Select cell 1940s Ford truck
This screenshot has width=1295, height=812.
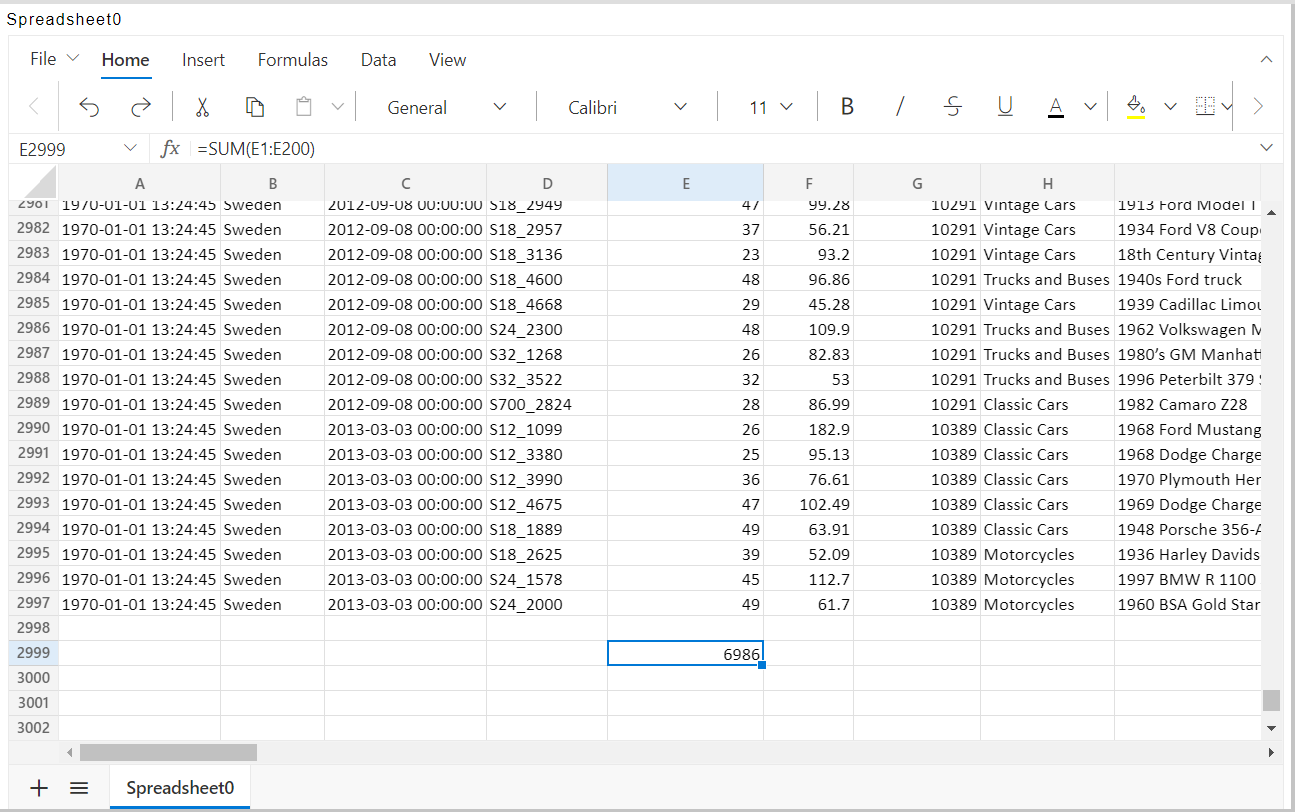(x=1187, y=279)
